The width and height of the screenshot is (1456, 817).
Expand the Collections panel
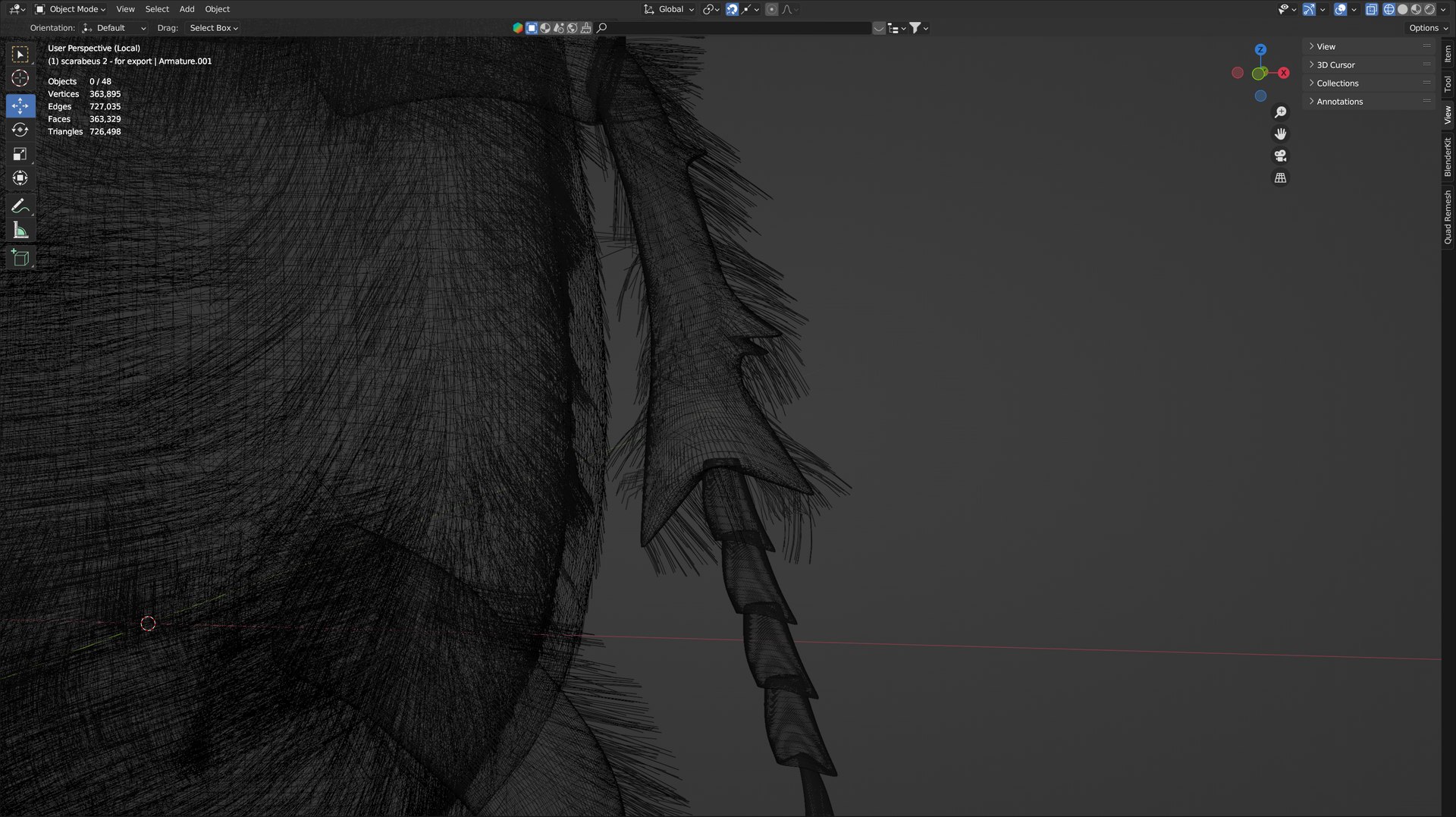tap(1369, 83)
